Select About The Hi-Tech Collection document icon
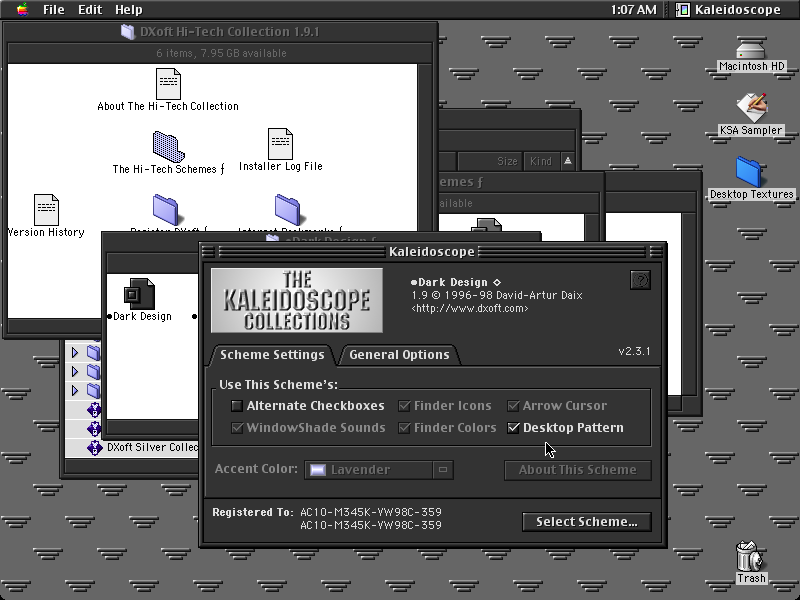This screenshot has height=600, width=800. click(168, 84)
